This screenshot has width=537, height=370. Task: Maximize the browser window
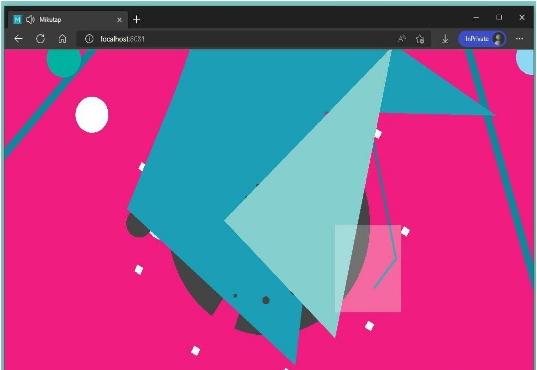coord(499,17)
